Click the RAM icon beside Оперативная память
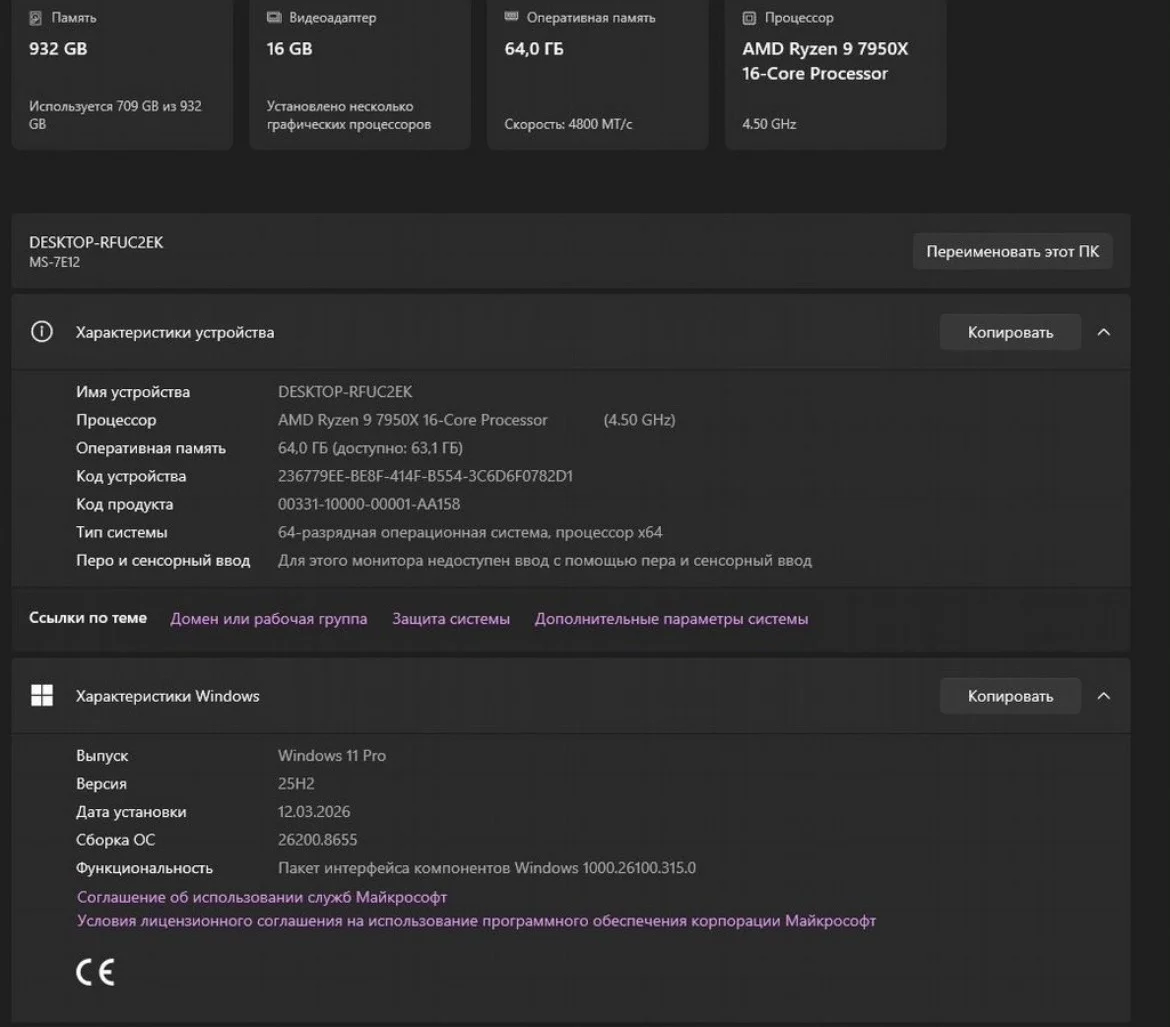The width and height of the screenshot is (1170, 1027). [511, 16]
